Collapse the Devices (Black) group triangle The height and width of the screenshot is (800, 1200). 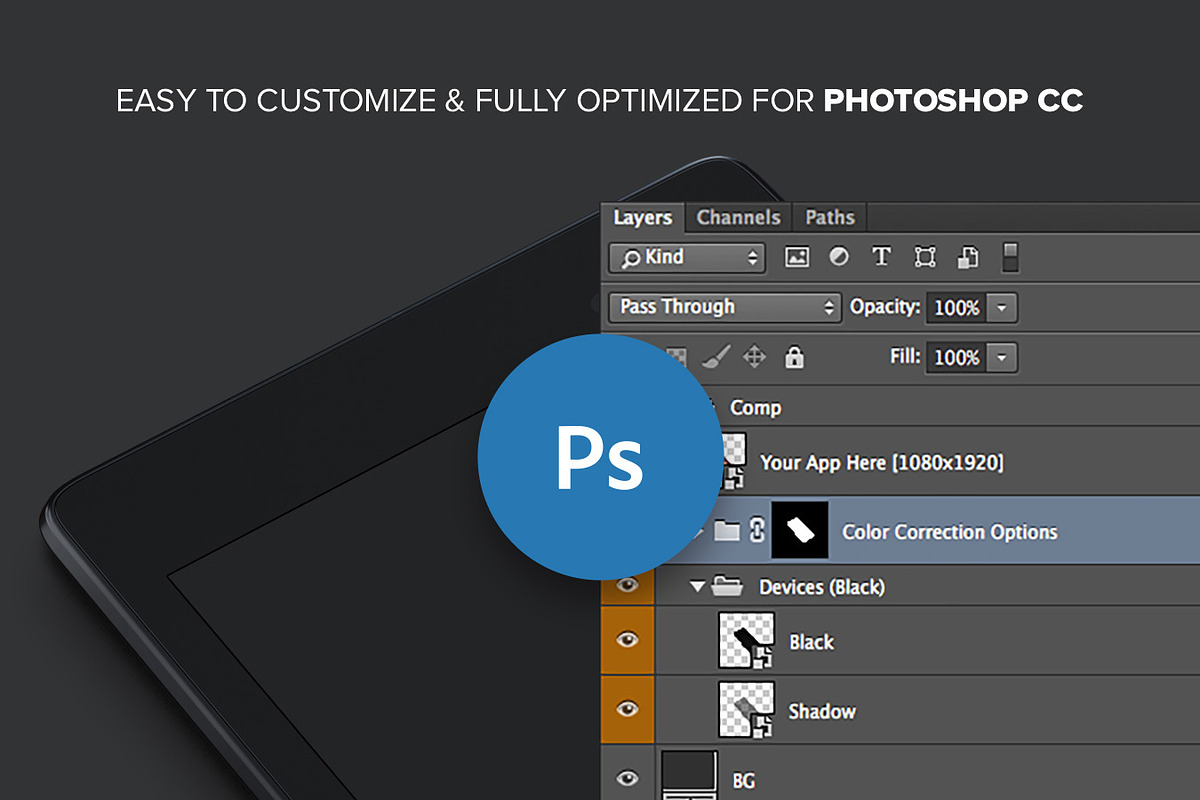click(697, 587)
